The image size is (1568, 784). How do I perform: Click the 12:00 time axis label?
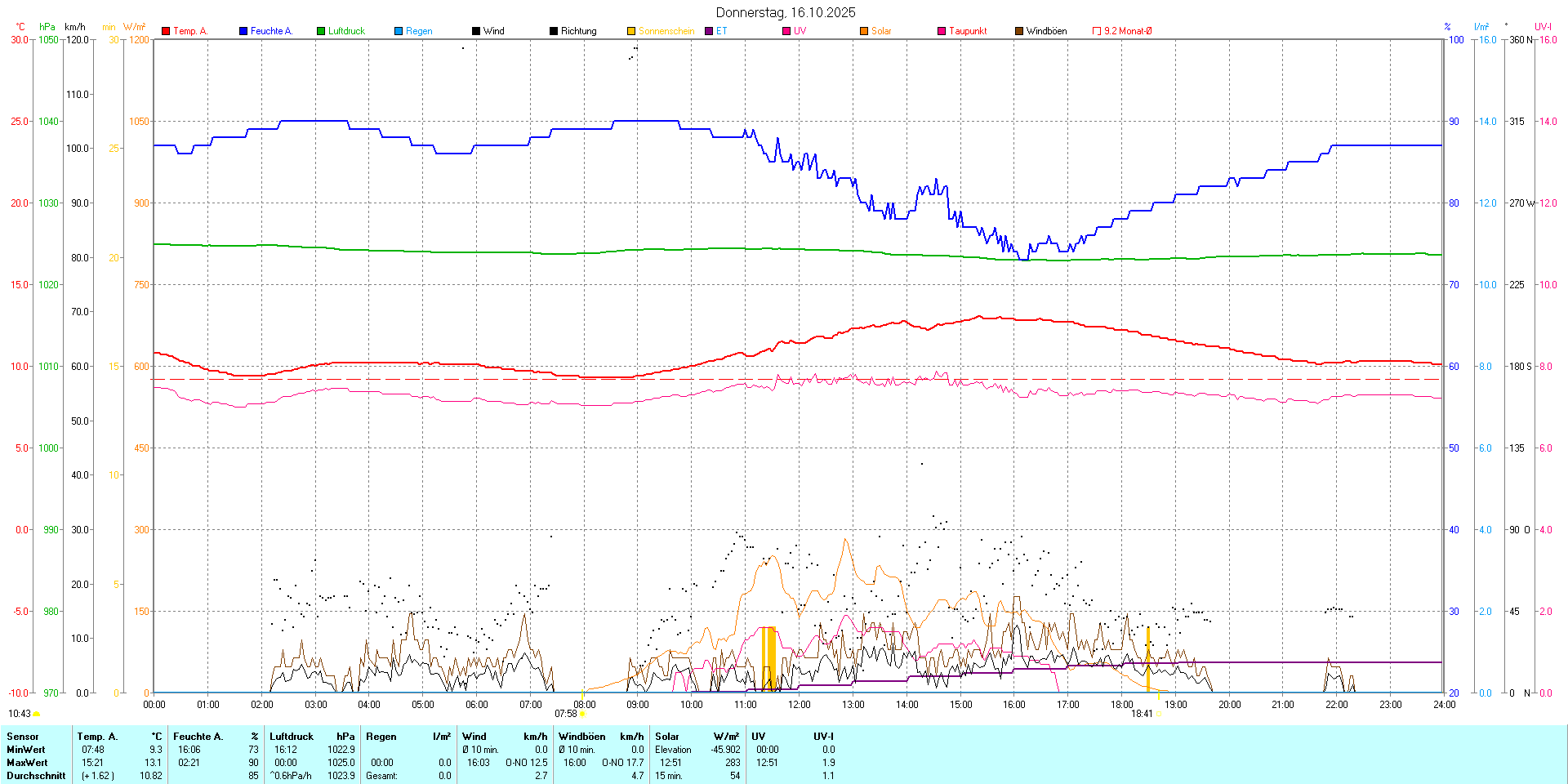[x=799, y=705]
